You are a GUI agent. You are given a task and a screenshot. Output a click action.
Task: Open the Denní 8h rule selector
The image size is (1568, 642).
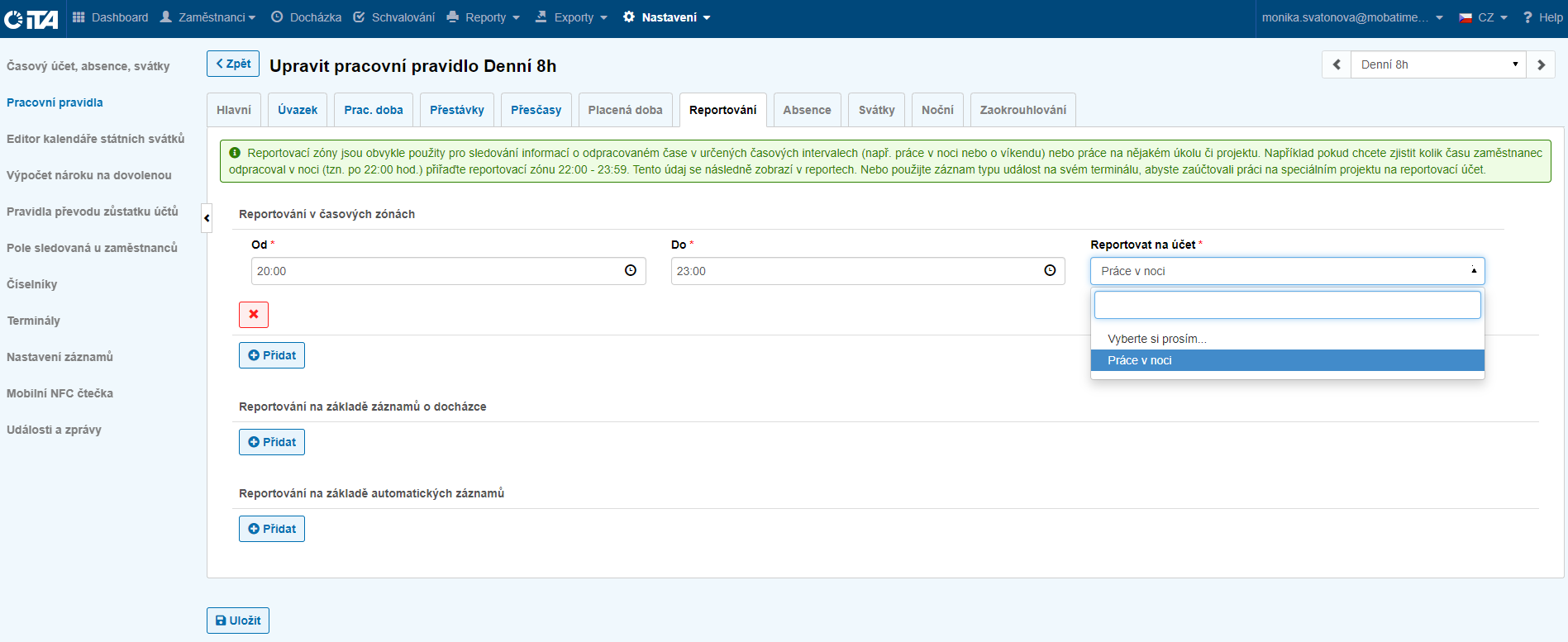(x=1437, y=64)
